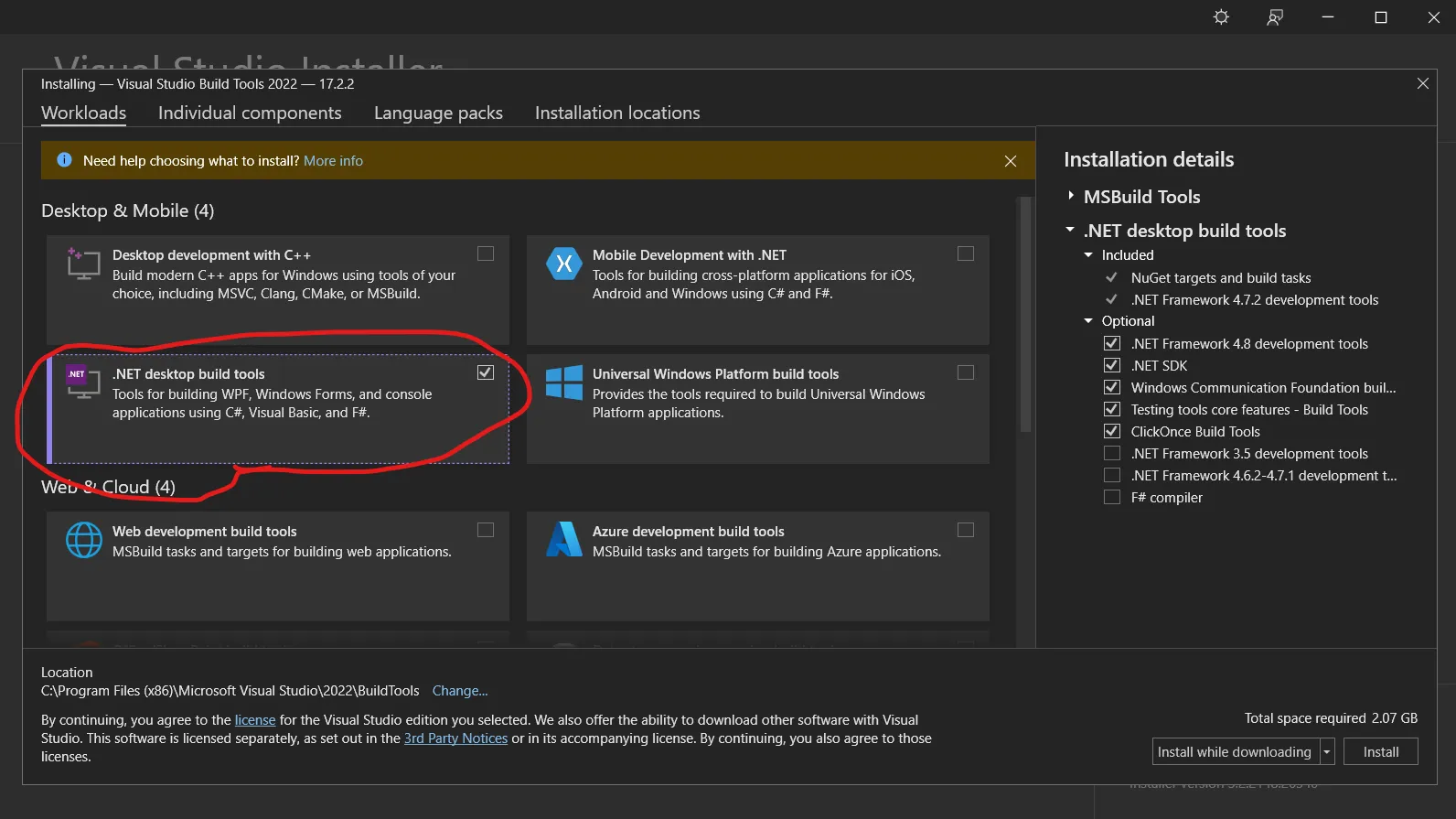1456x819 pixels.
Task: Click the Desktop & Mobile (4) heading
Action: click(128, 210)
